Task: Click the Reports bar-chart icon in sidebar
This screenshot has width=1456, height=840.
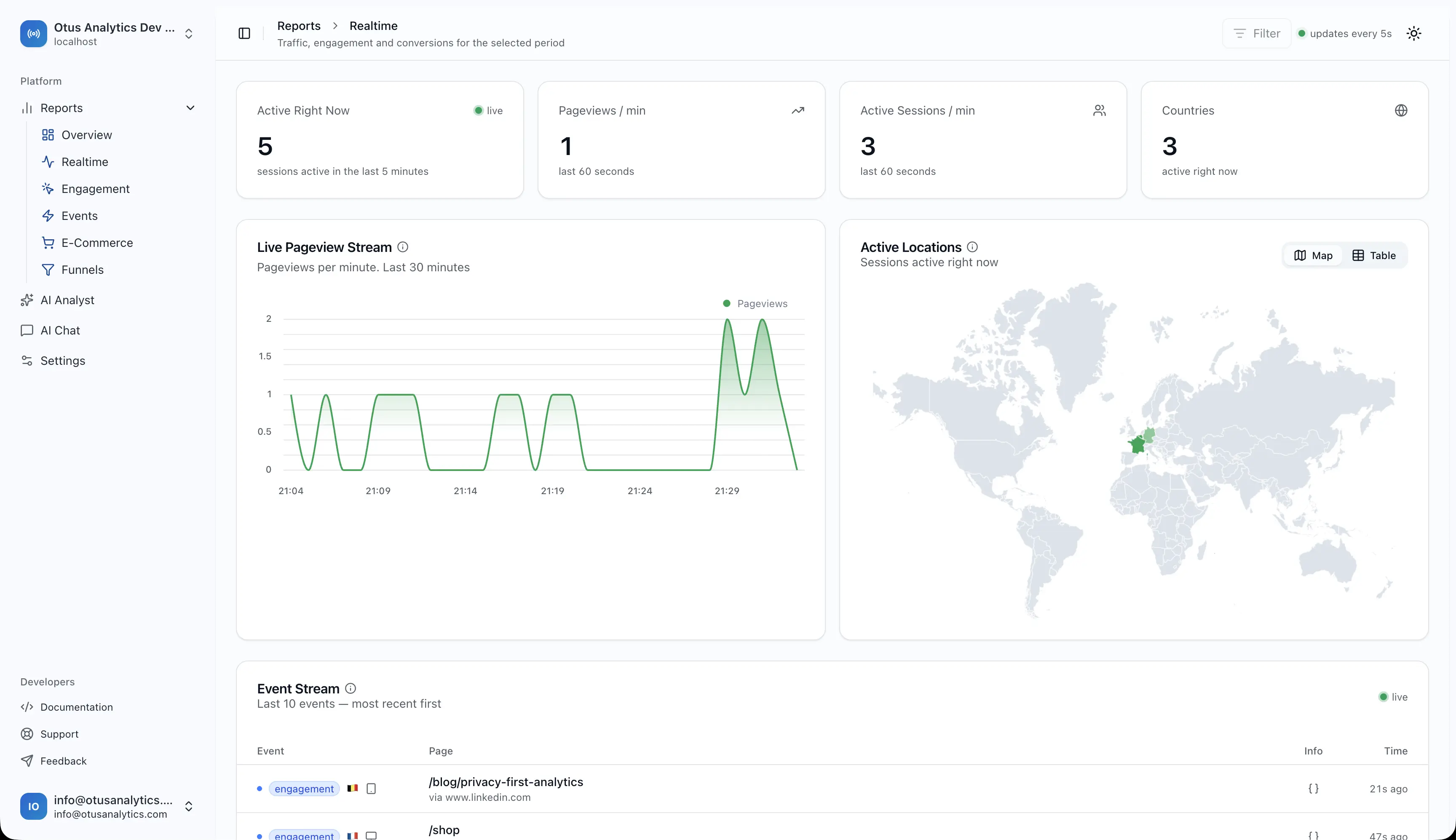Action: click(27, 108)
